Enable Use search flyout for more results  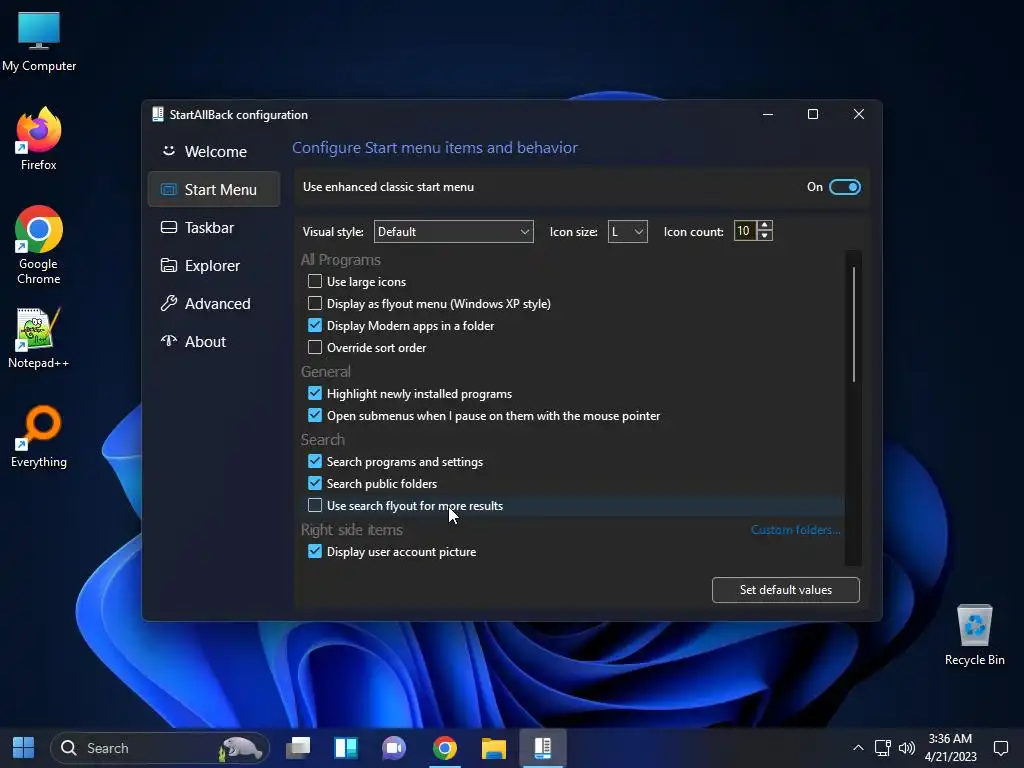[x=315, y=505]
